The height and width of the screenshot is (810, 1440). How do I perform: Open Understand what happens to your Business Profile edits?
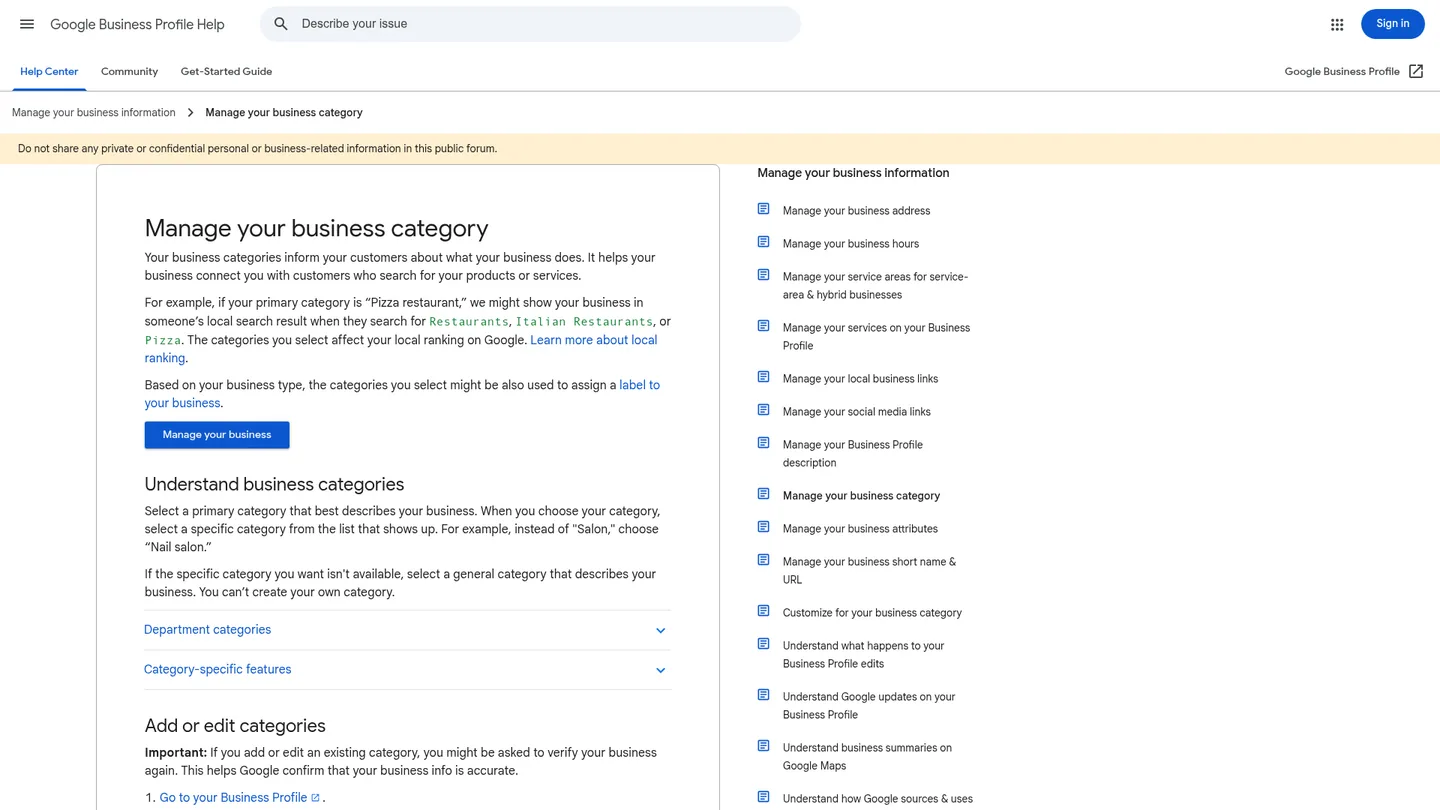(863, 655)
